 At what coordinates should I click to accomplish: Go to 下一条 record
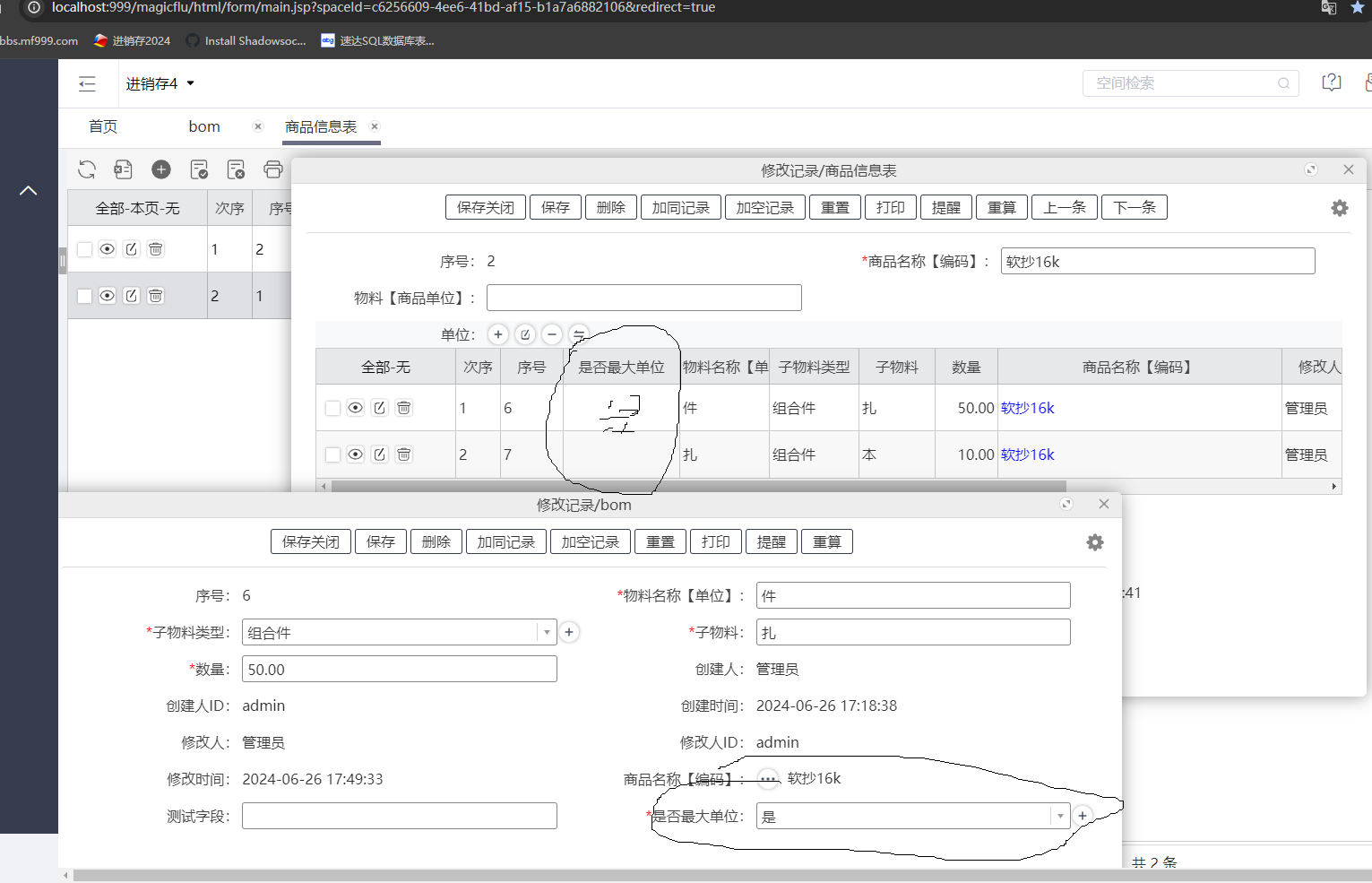click(x=1135, y=207)
